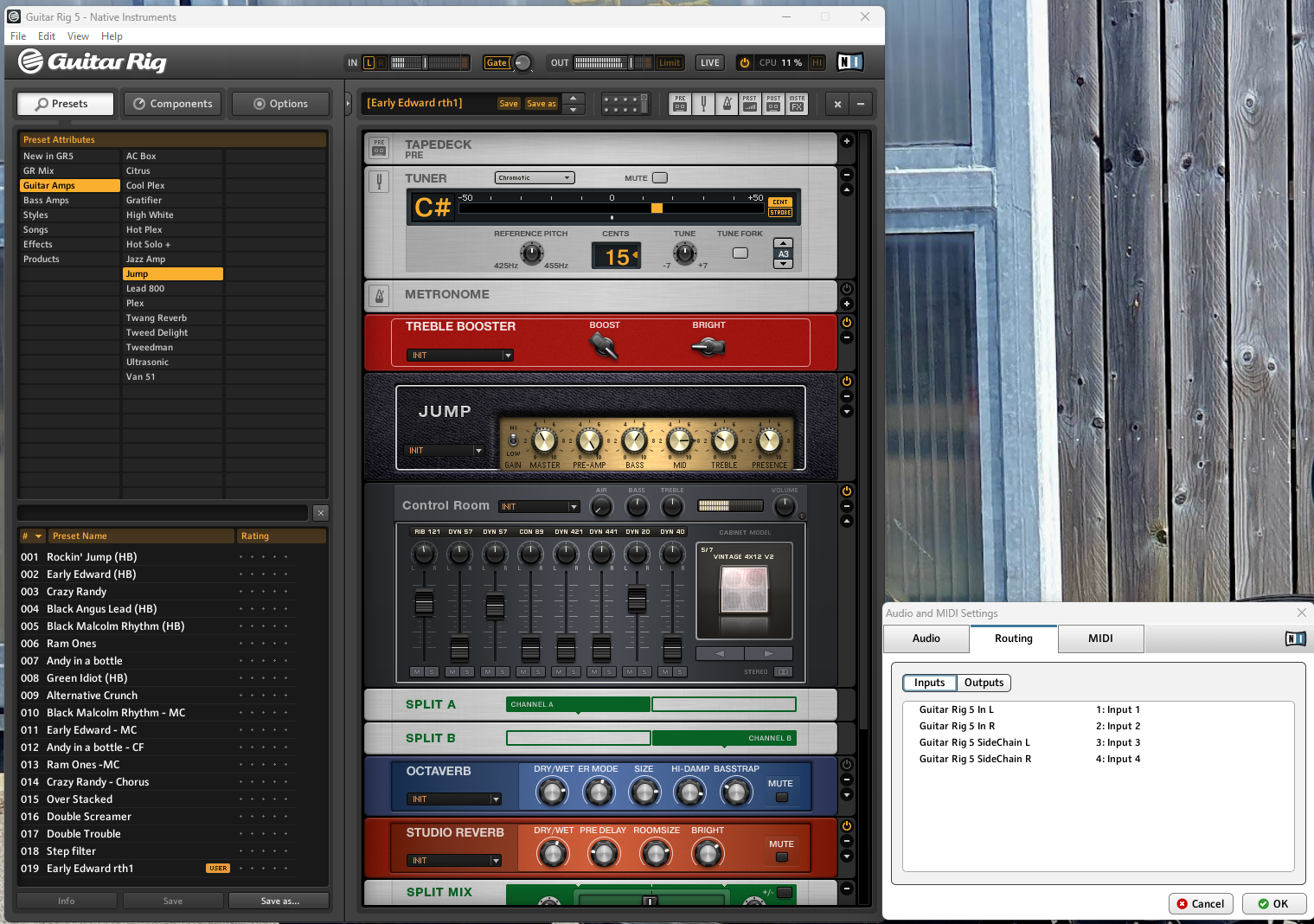
Task: Turn off Studio Reverb power icon
Action: 847,826
